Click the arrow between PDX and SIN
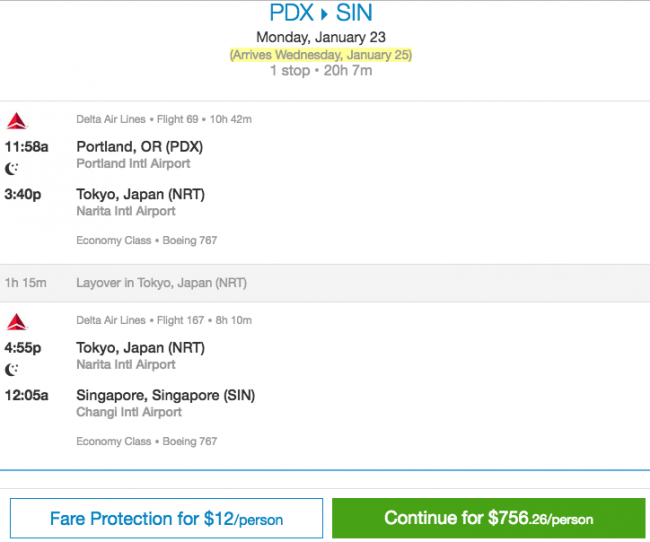 click(x=324, y=14)
